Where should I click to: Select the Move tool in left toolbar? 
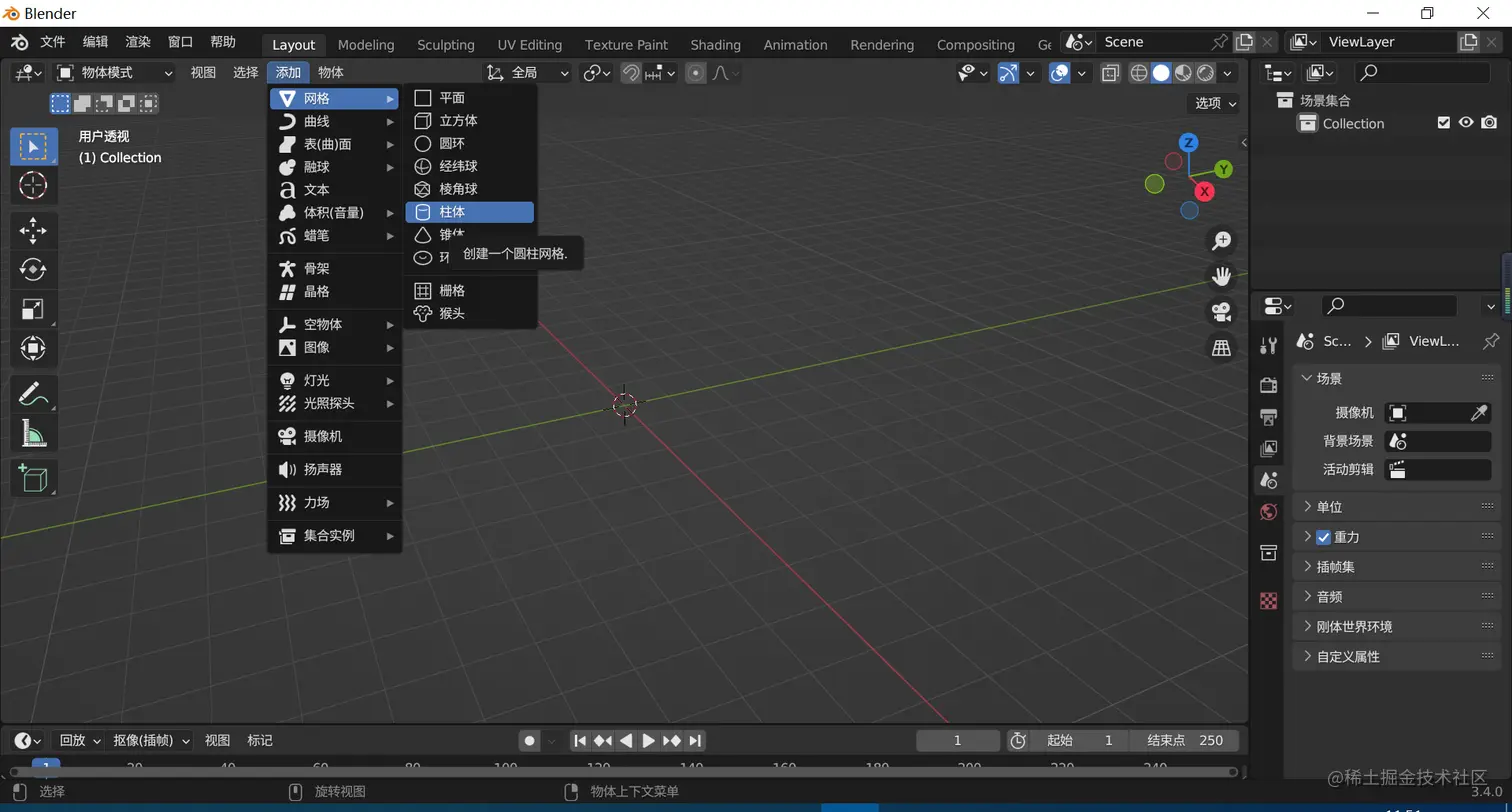(x=33, y=230)
